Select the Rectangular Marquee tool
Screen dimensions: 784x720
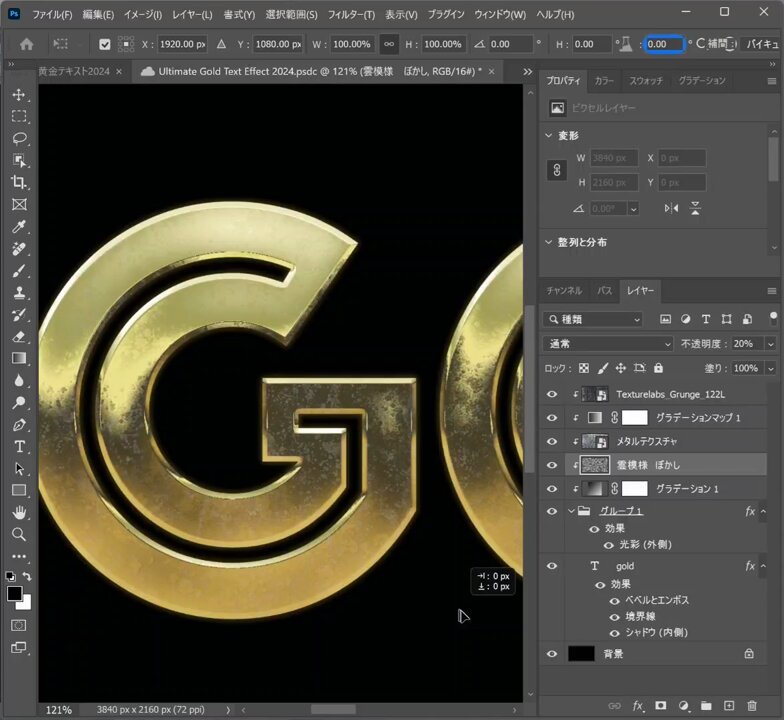tap(19, 116)
